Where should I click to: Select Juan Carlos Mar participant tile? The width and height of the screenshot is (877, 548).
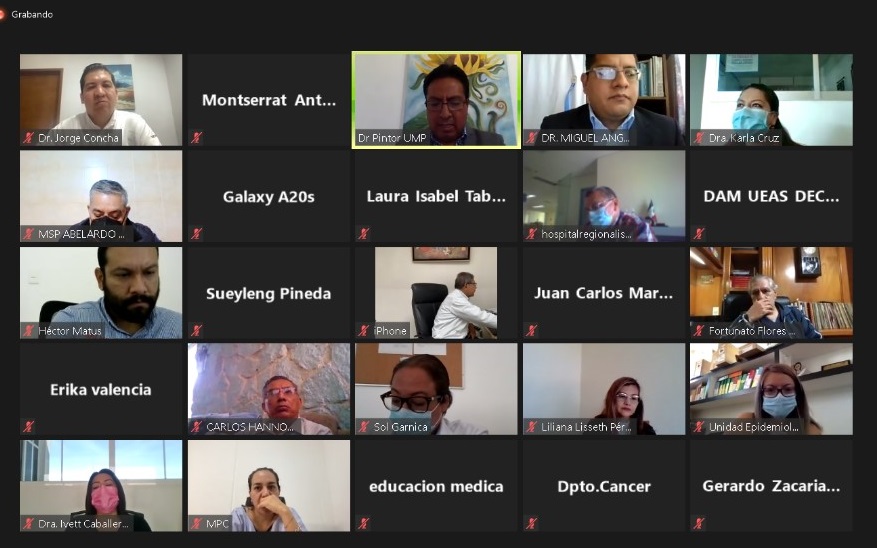click(604, 293)
